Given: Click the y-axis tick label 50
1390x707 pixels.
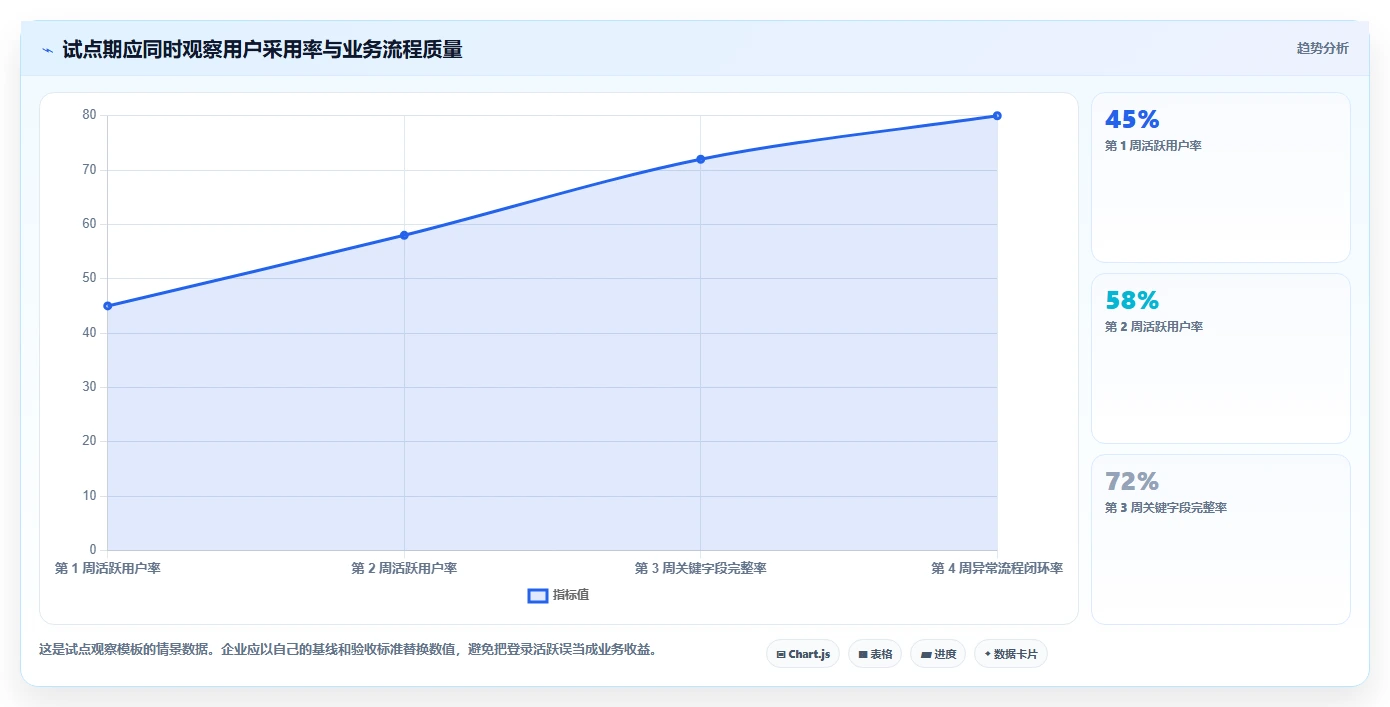Looking at the screenshot, I should coord(90,278).
